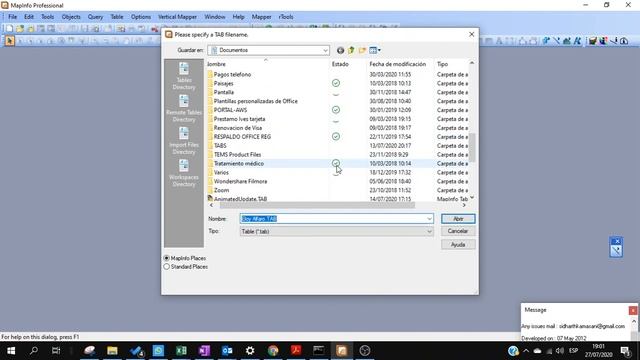Open Outlook from the taskbar

tap(227, 351)
